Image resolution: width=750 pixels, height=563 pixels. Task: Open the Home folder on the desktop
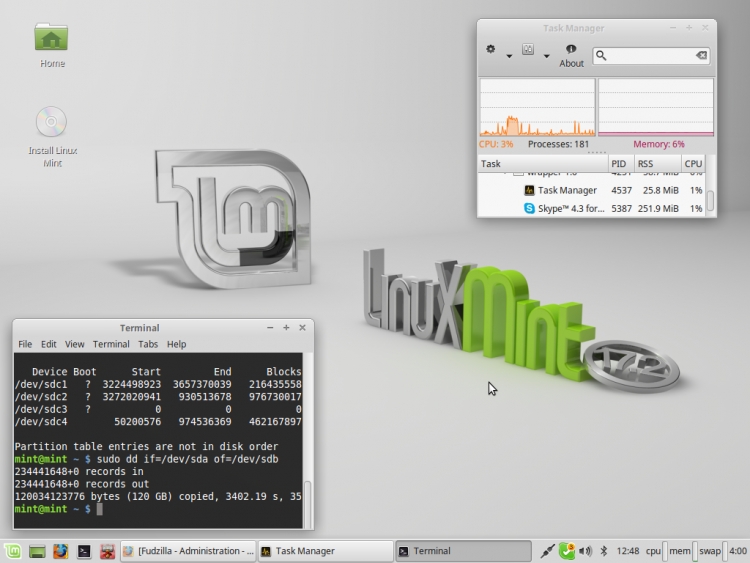[x=51, y=40]
